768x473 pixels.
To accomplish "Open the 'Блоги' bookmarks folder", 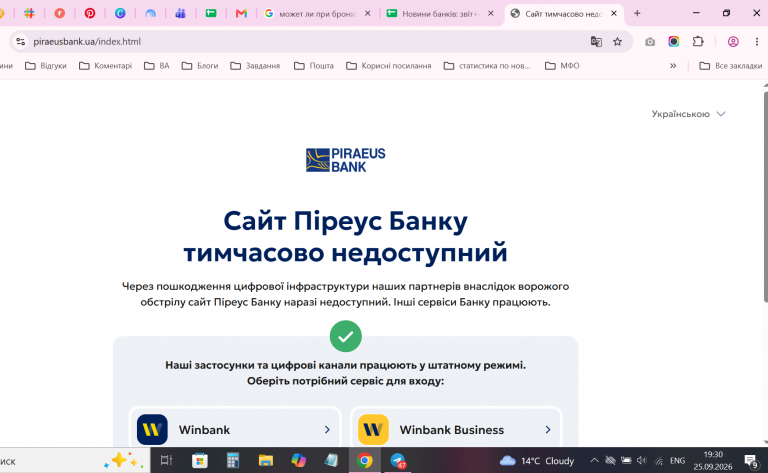I will 200,66.
